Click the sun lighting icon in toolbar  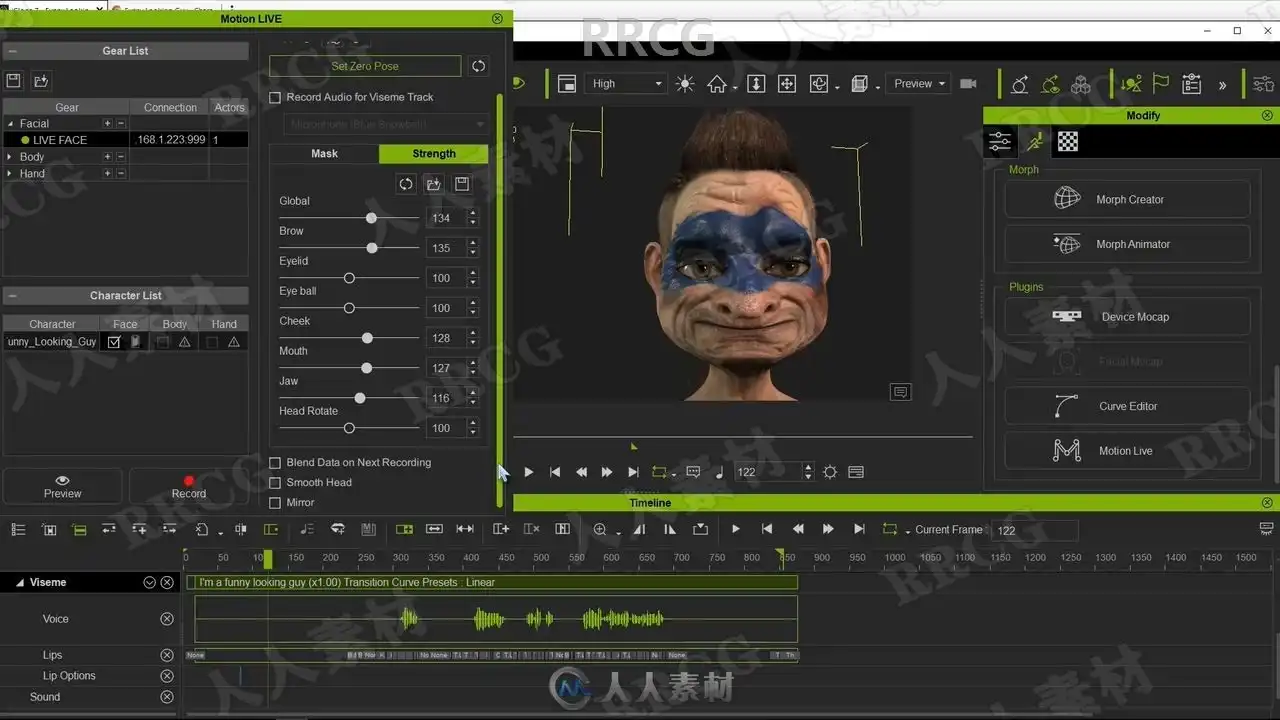click(x=685, y=84)
